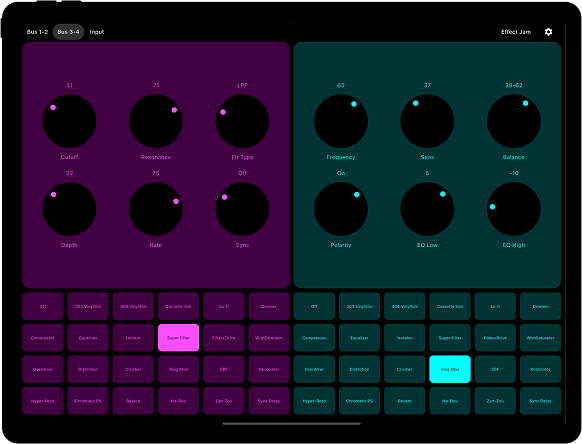Click the highlighted magenta Super Filter button

coord(179,338)
